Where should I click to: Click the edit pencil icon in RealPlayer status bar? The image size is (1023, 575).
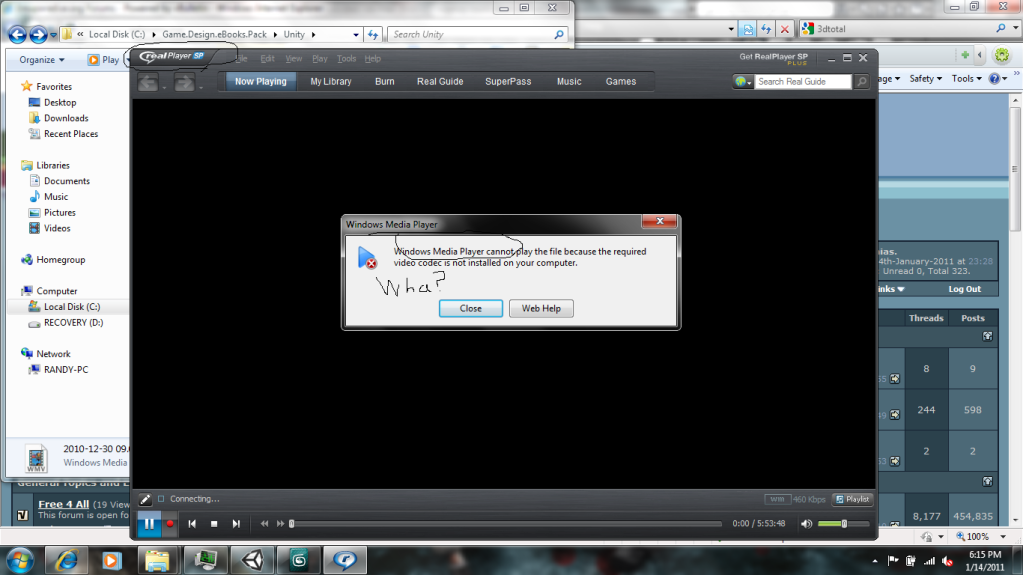point(145,499)
